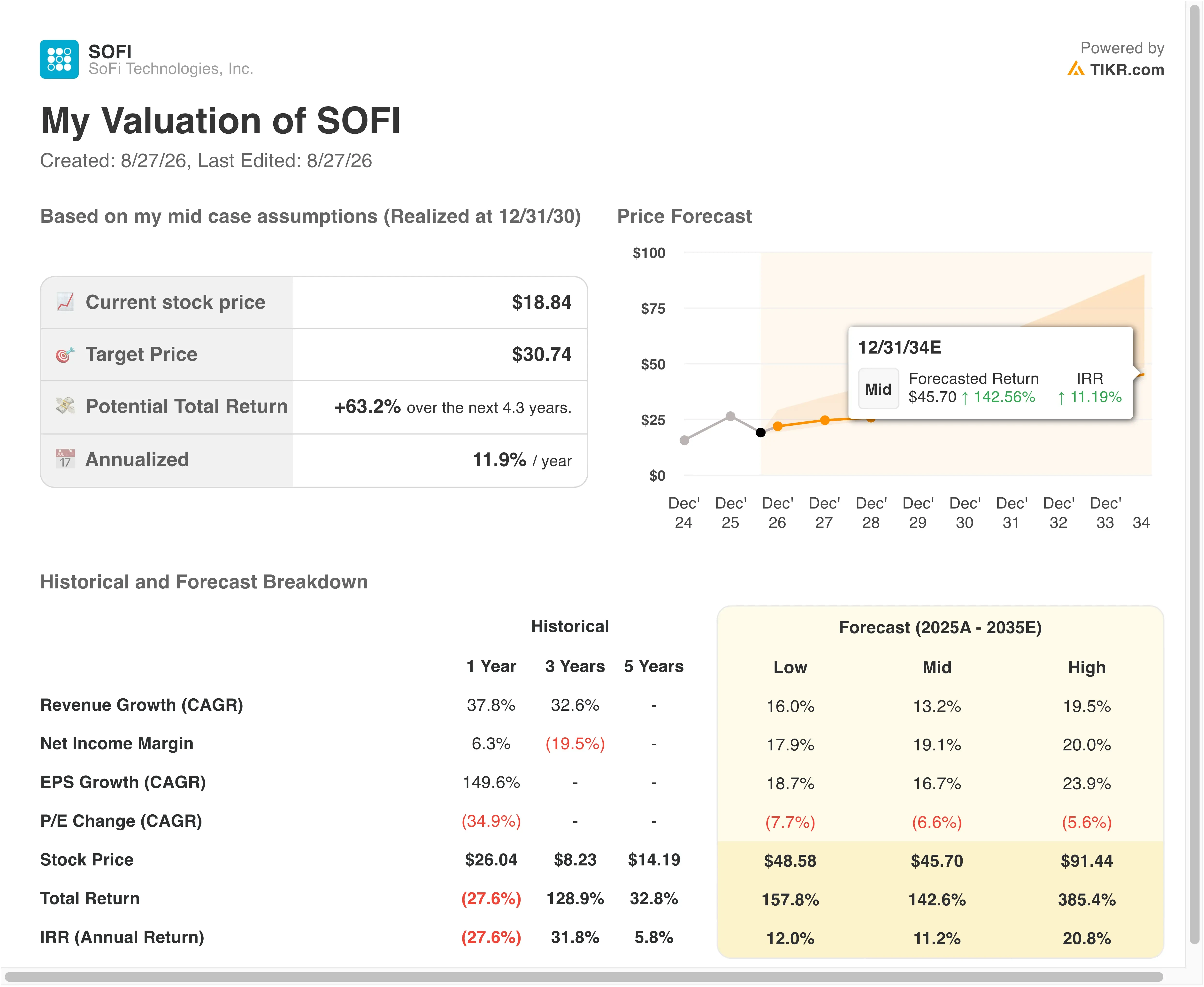Image resolution: width=1204 pixels, height=987 pixels.
Task: Click the calendar icon beside Annualized
Action: [x=65, y=459]
